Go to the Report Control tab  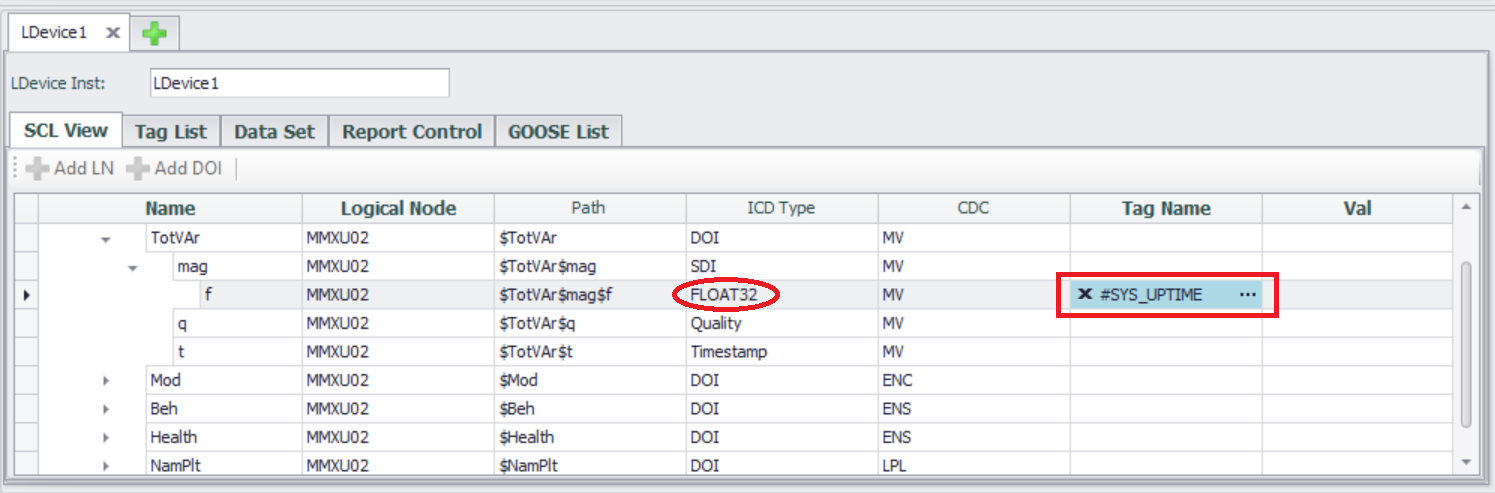(412, 131)
